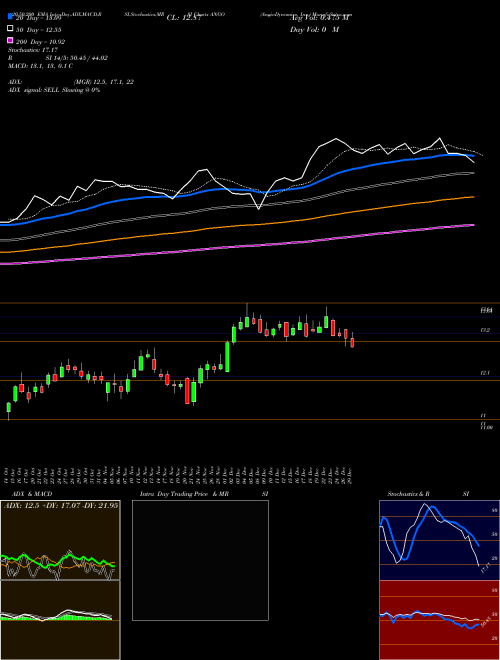Open the MACD histogram chart thumbnail
500x660 pixels.
[x=60, y=620]
